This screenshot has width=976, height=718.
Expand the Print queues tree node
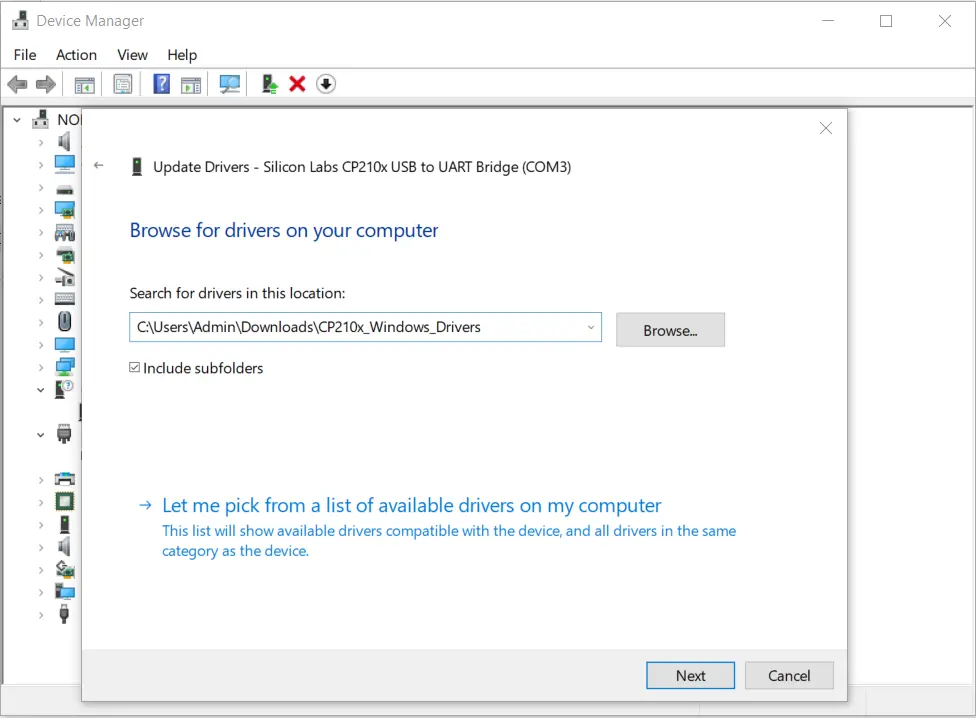click(x=41, y=480)
